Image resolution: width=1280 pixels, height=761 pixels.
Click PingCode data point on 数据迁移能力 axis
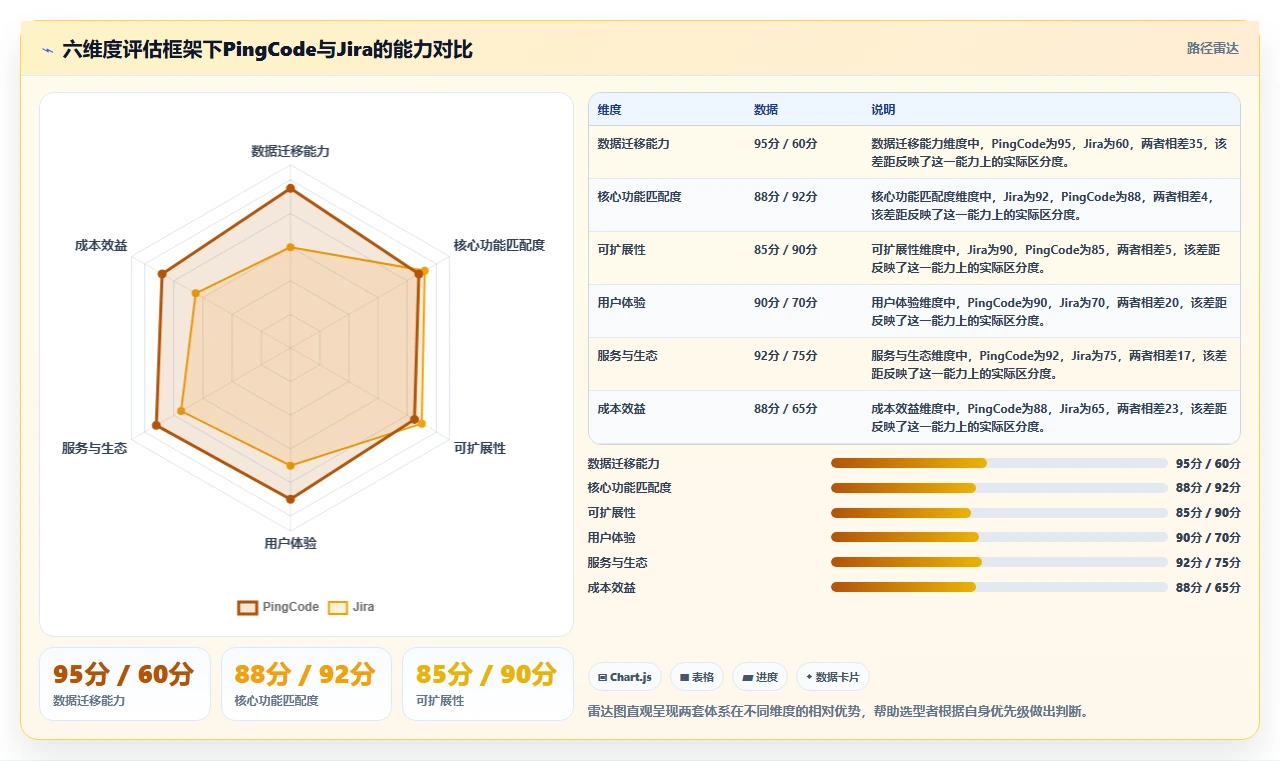point(290,188)
